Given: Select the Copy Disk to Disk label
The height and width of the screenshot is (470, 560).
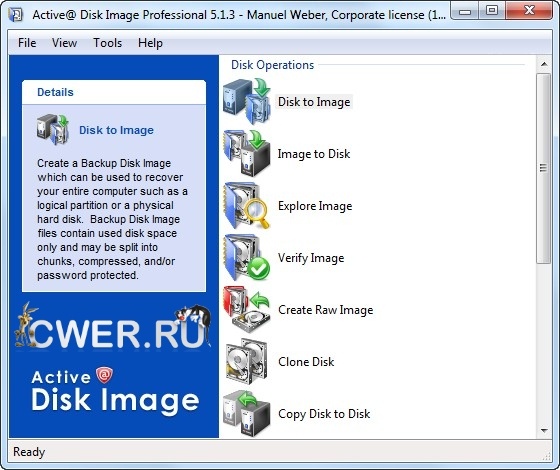Looking at the screenshot, I should click(x=324, y=414).
